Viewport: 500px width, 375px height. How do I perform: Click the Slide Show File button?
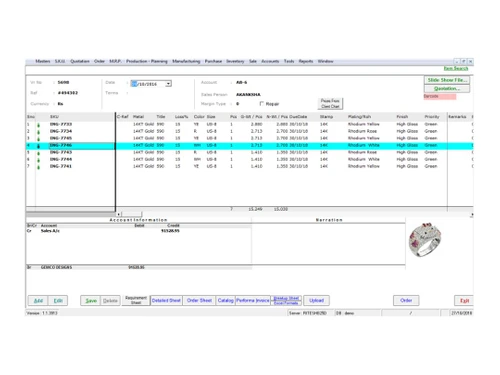tap(447, 80)
